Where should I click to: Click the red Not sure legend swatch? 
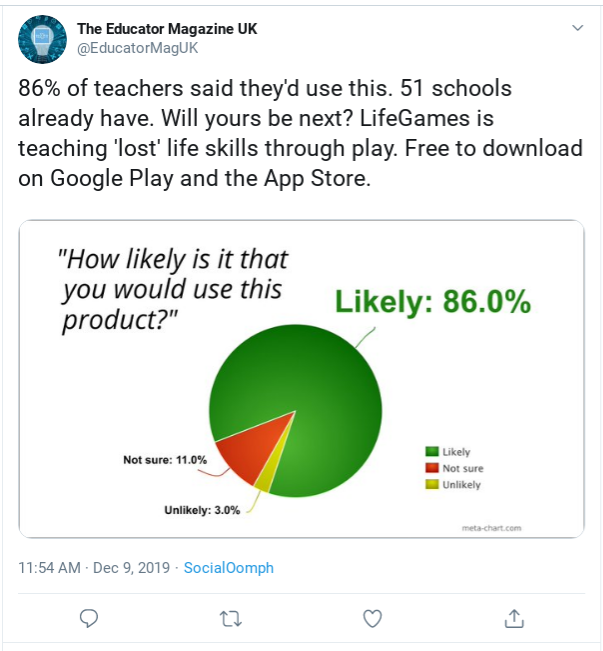coord(432,468)
